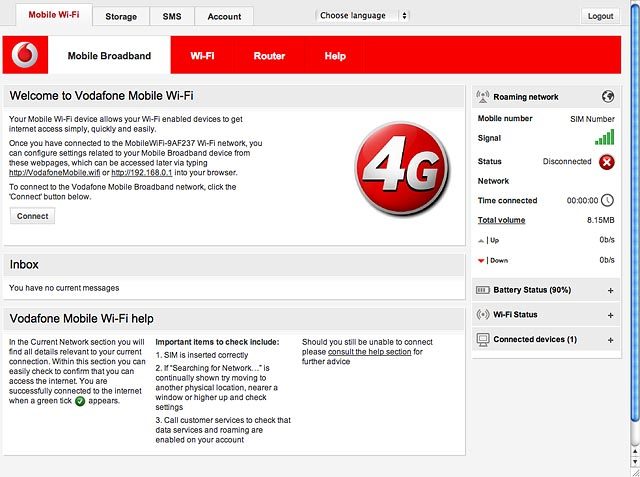Click the clock icon next to Time connected
This screenshot has height=477, width=640.
click(x=607, y=200)
